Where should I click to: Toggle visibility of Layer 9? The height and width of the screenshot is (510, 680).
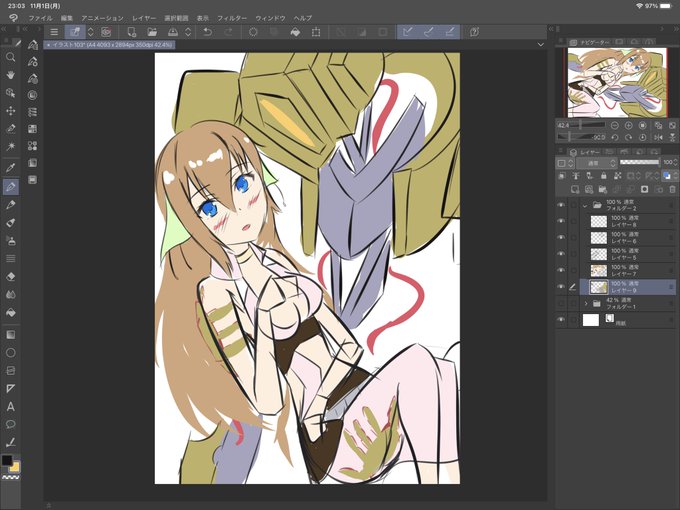point(561,287)
